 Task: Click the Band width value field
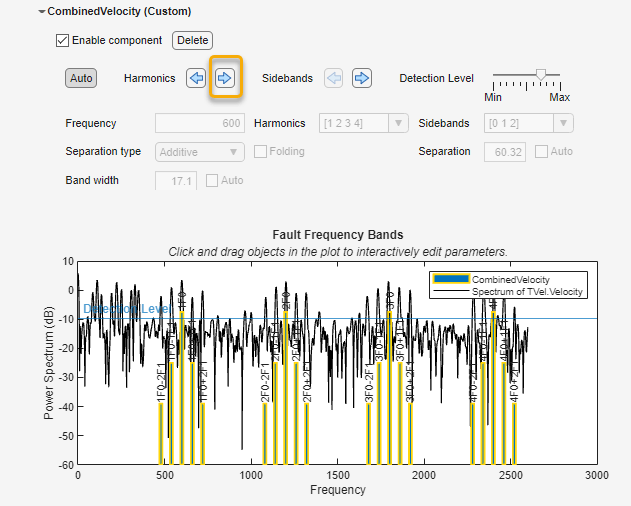click(x=176, y=181)
